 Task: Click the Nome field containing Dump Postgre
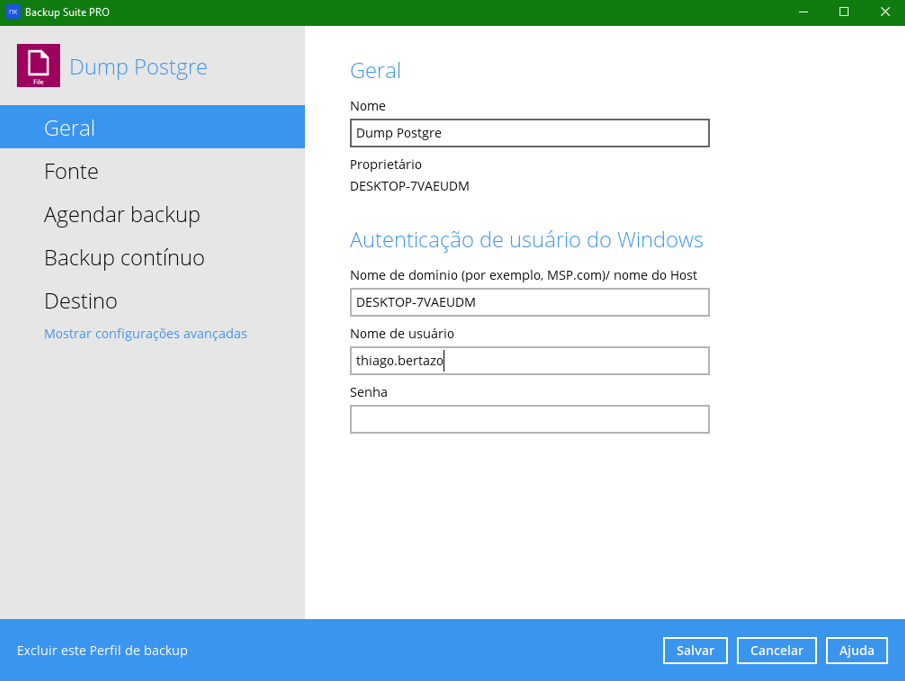[529, 133]
